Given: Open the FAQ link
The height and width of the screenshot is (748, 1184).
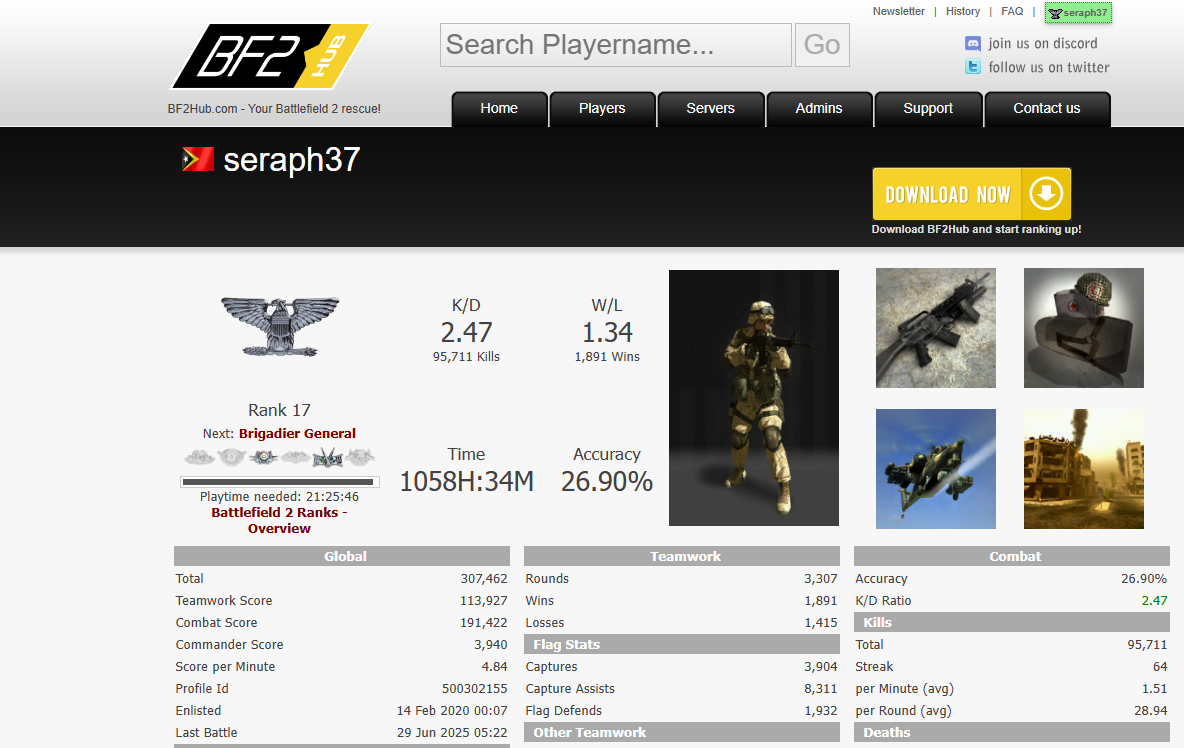Looking at the screenshot, I should coord(1012,11).
